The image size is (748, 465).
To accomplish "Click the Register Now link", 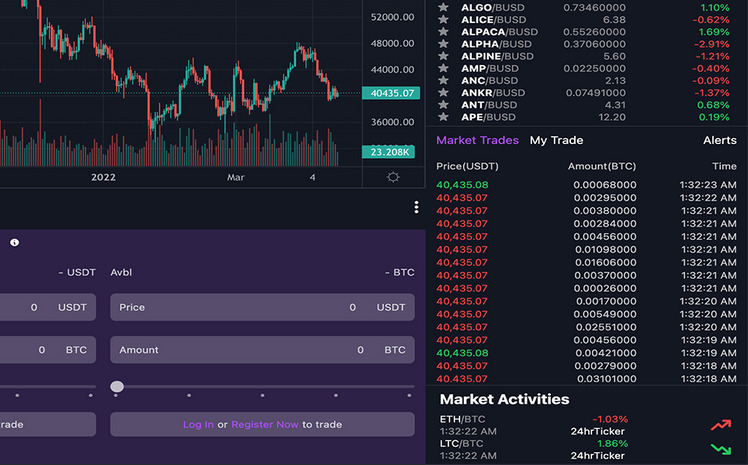I will [x=265, y=424].
